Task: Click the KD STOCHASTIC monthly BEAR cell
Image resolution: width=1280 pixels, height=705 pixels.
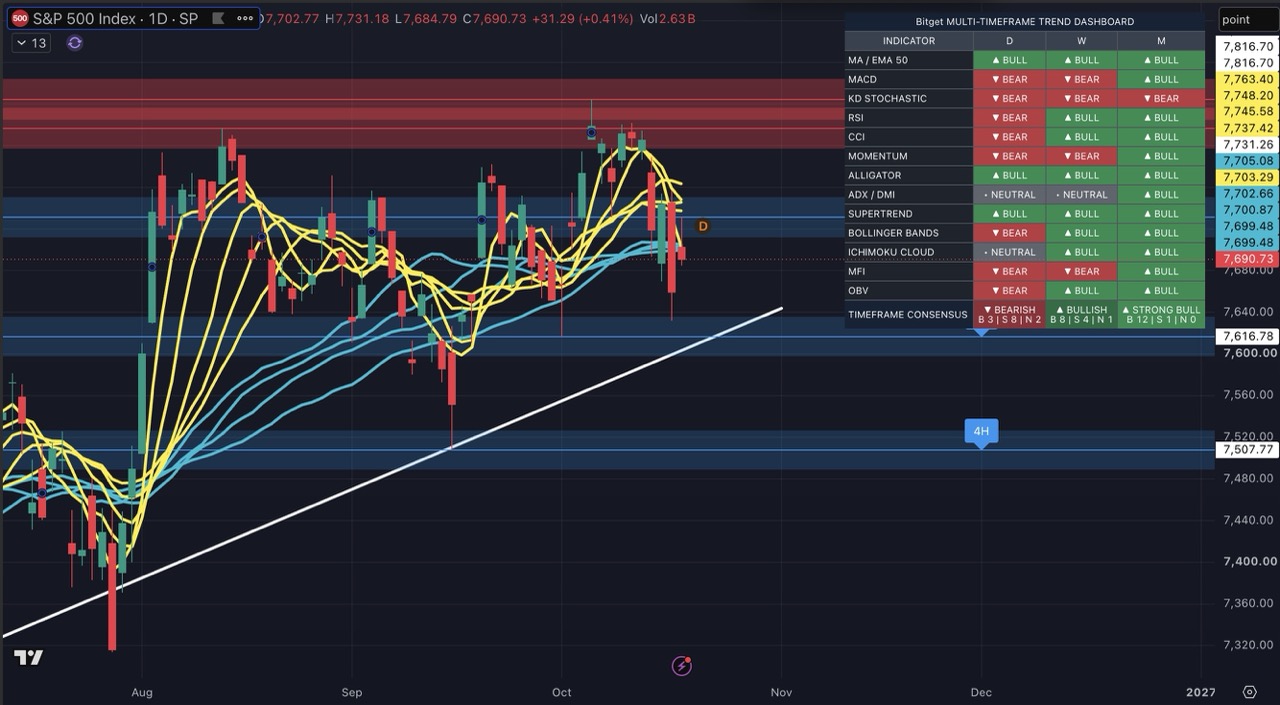Action: point(1161,99)
